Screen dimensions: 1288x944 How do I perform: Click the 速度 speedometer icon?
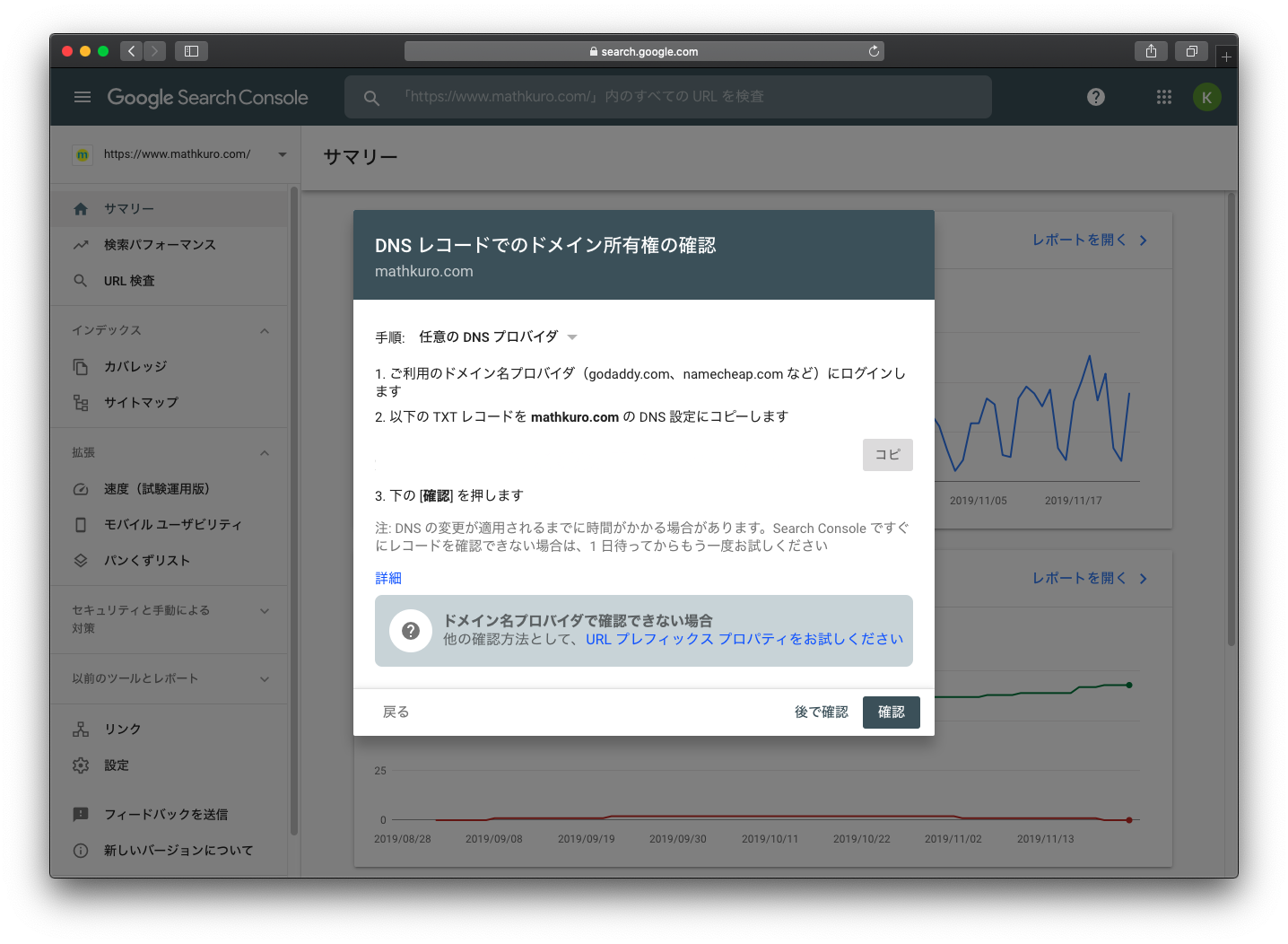(81, 489)
